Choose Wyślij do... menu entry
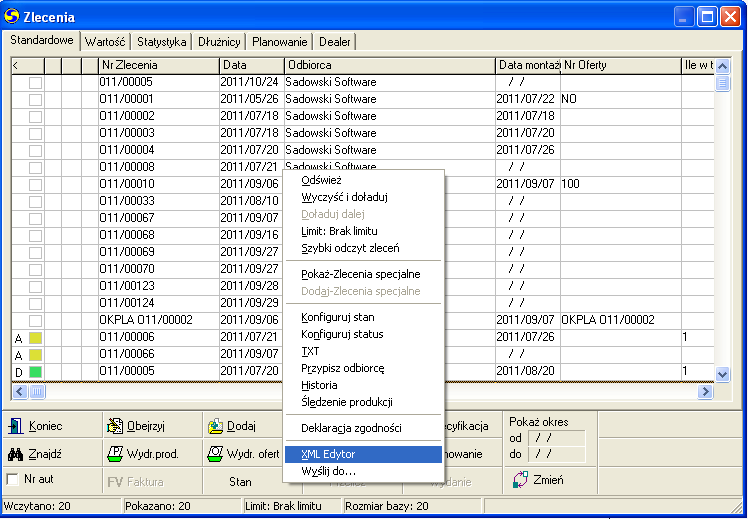Image resolution: width=748 pixels, height=519 pixels. pos(363,471)
